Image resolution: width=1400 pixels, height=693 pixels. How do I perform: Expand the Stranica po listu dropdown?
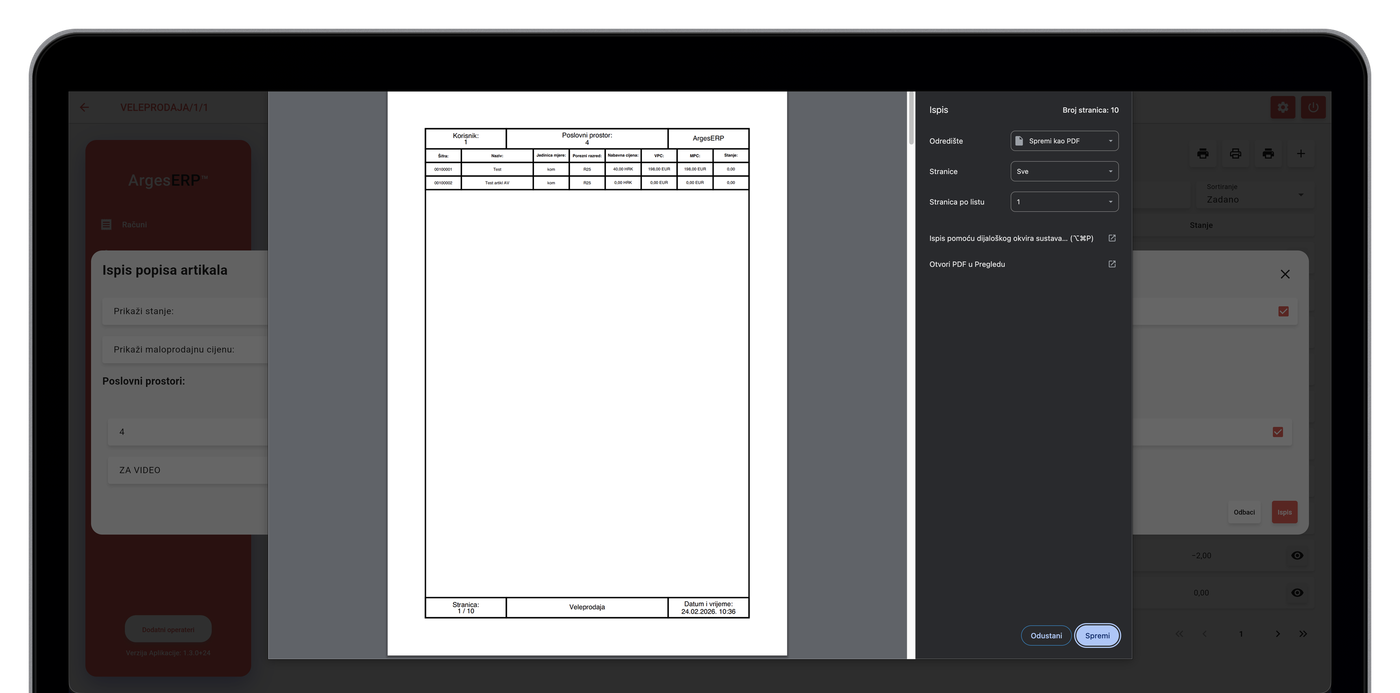(x=1064, y=202)
